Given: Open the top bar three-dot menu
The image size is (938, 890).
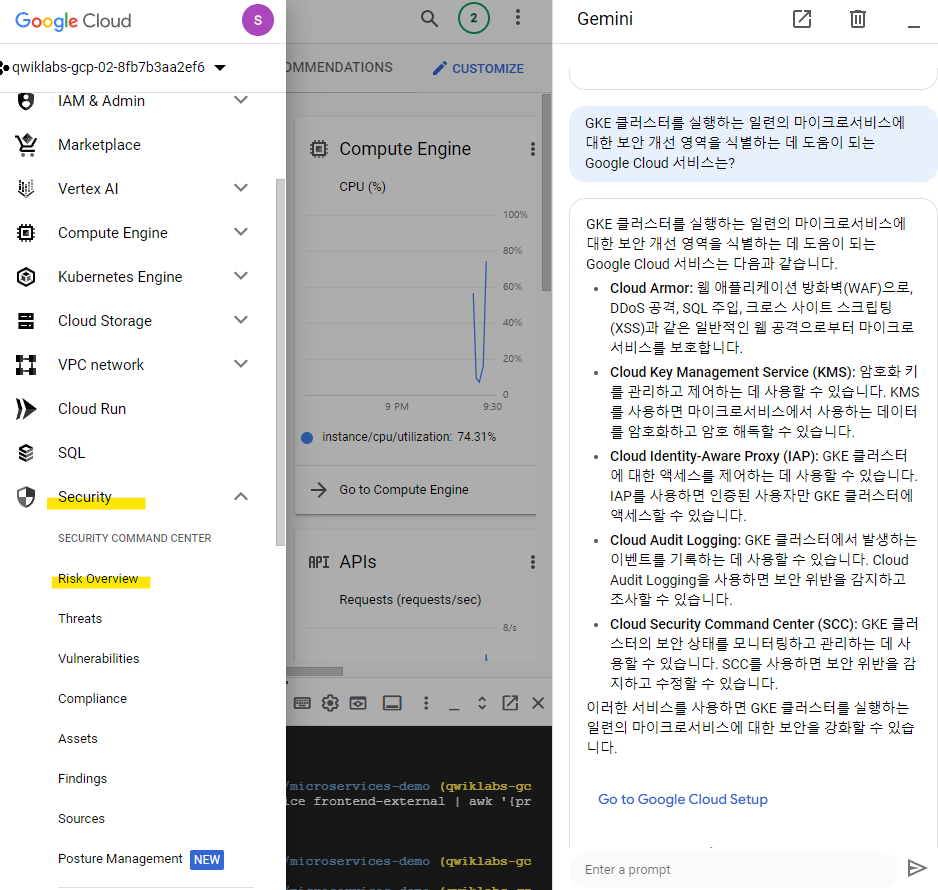Looking at the screenshot, I should coord(517,17).
